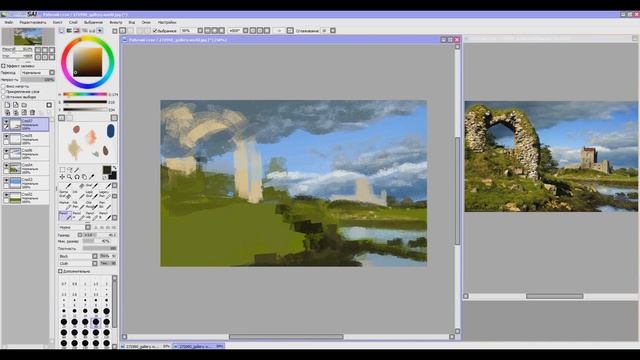Click the reference window horizontal scrollbar
This screenshot has height=360, width=640.
click(554, 296)
